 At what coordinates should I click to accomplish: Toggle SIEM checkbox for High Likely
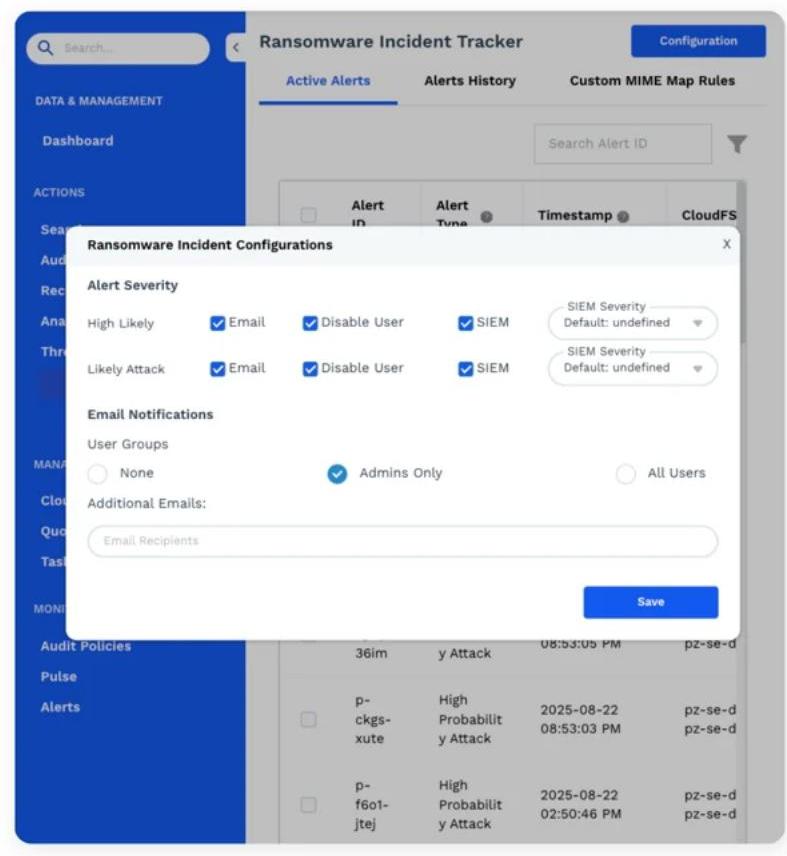pyautogui.click(x=466, y=323)
